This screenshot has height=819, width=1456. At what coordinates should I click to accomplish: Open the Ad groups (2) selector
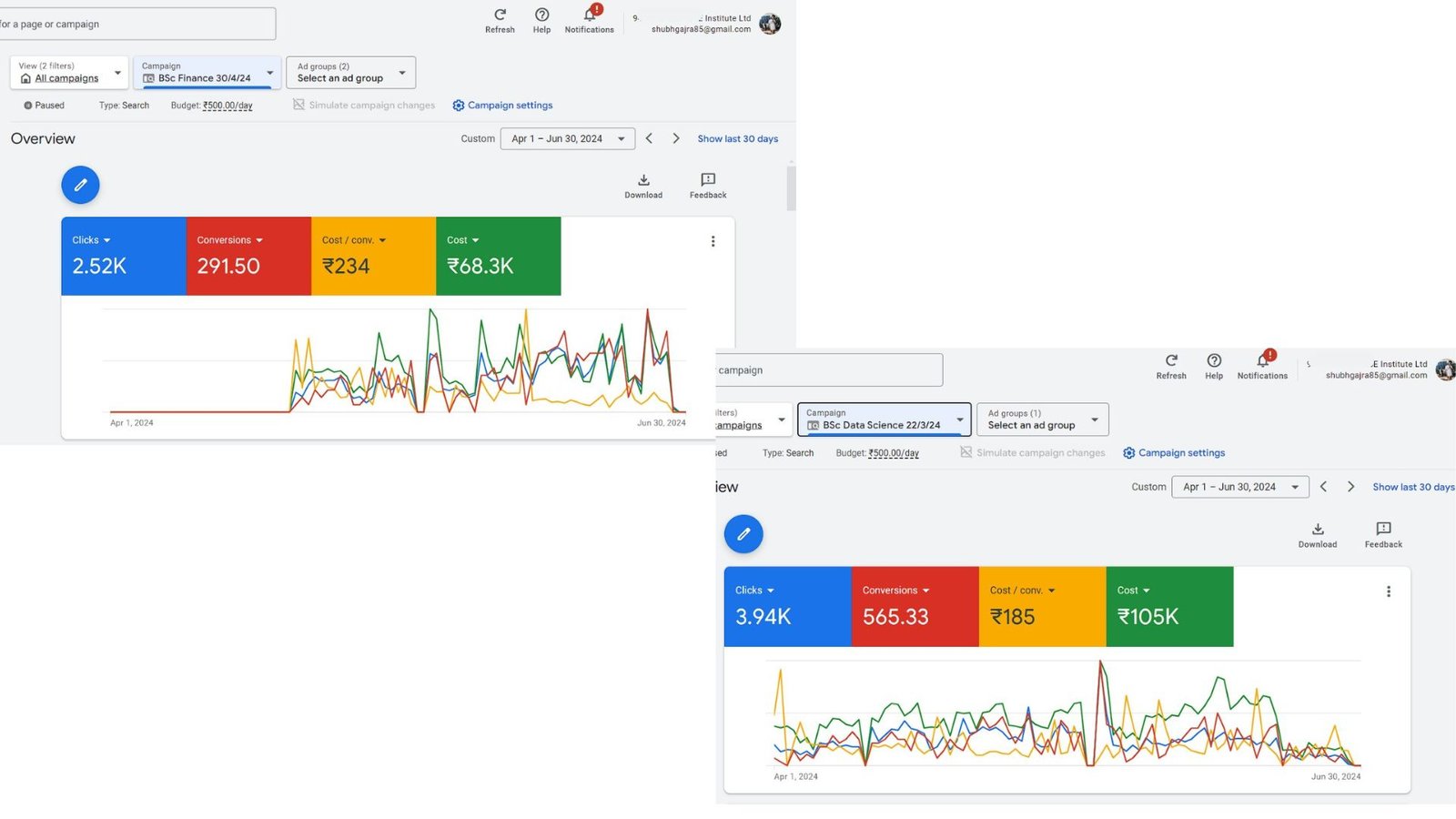click(x=351, y=73)
